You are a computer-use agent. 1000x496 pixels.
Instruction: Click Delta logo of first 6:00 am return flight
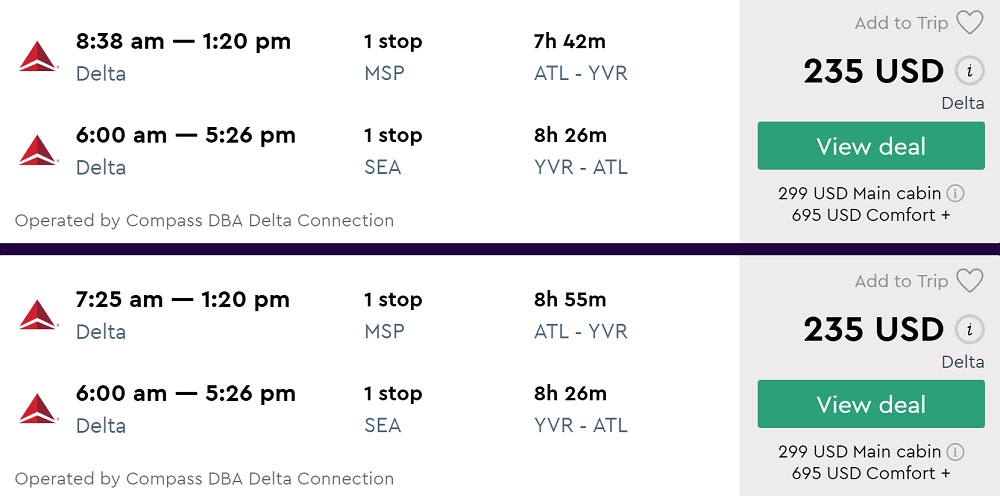(38, 151)
